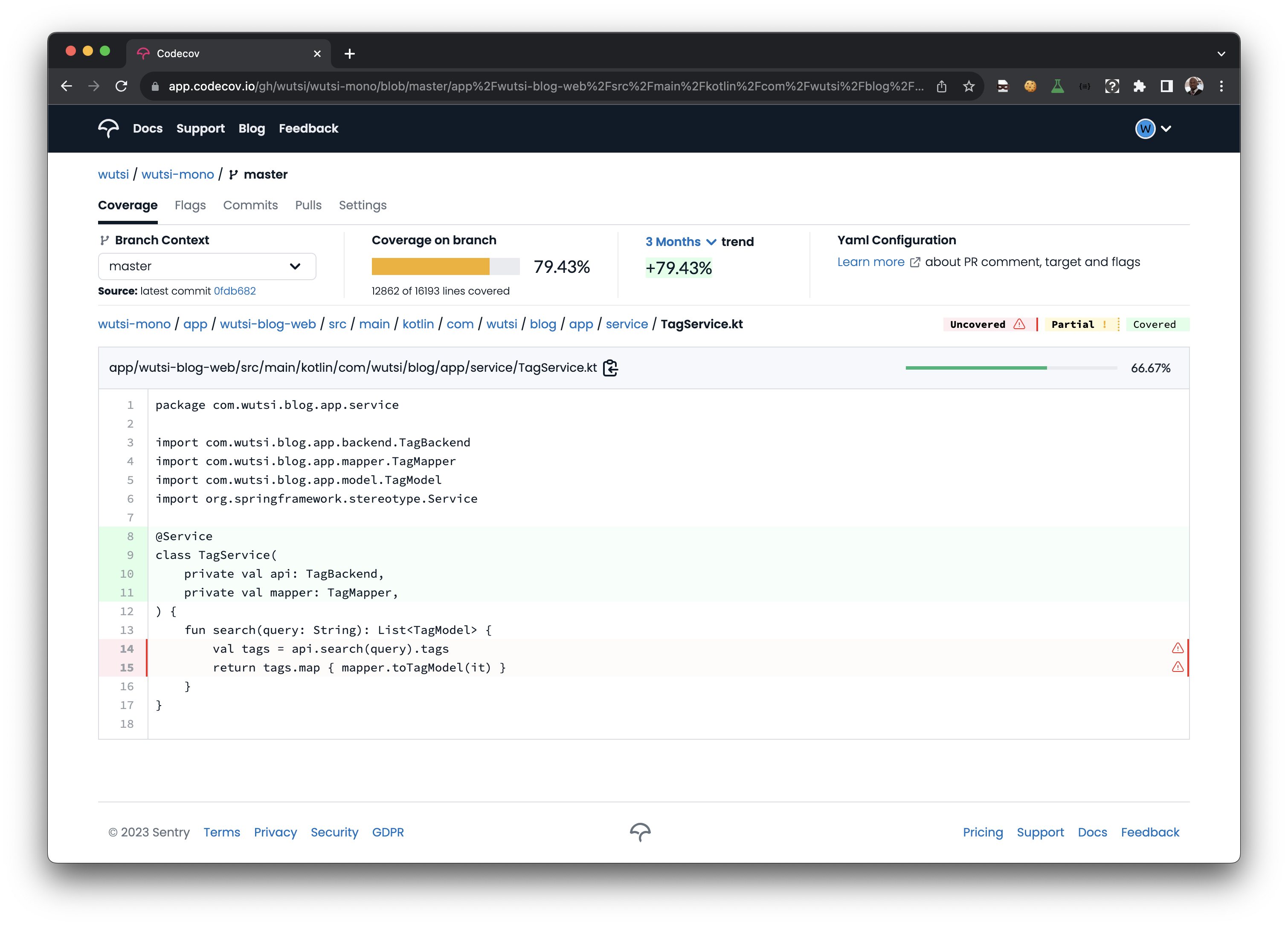Click the Codecov umbrella logo in header
The image size is (1288, 926).
point(108,128)
